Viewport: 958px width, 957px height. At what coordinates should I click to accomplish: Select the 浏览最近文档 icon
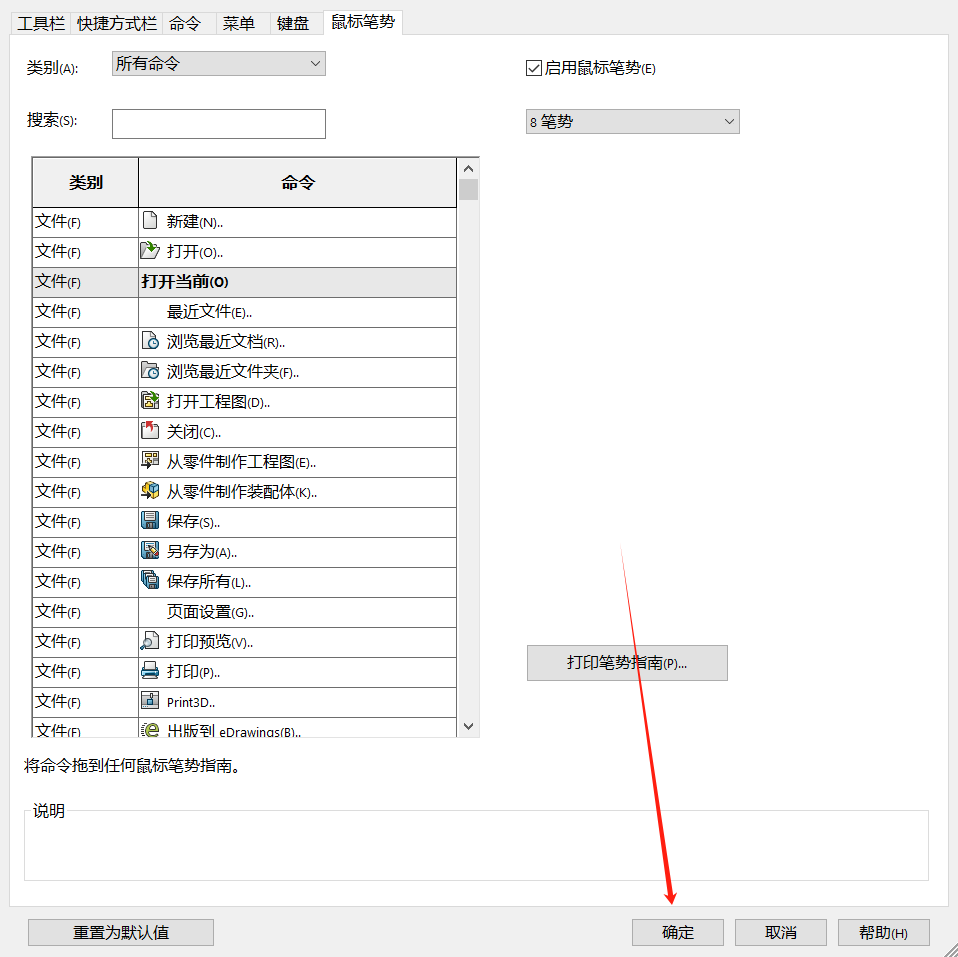(x=148, y=341)
